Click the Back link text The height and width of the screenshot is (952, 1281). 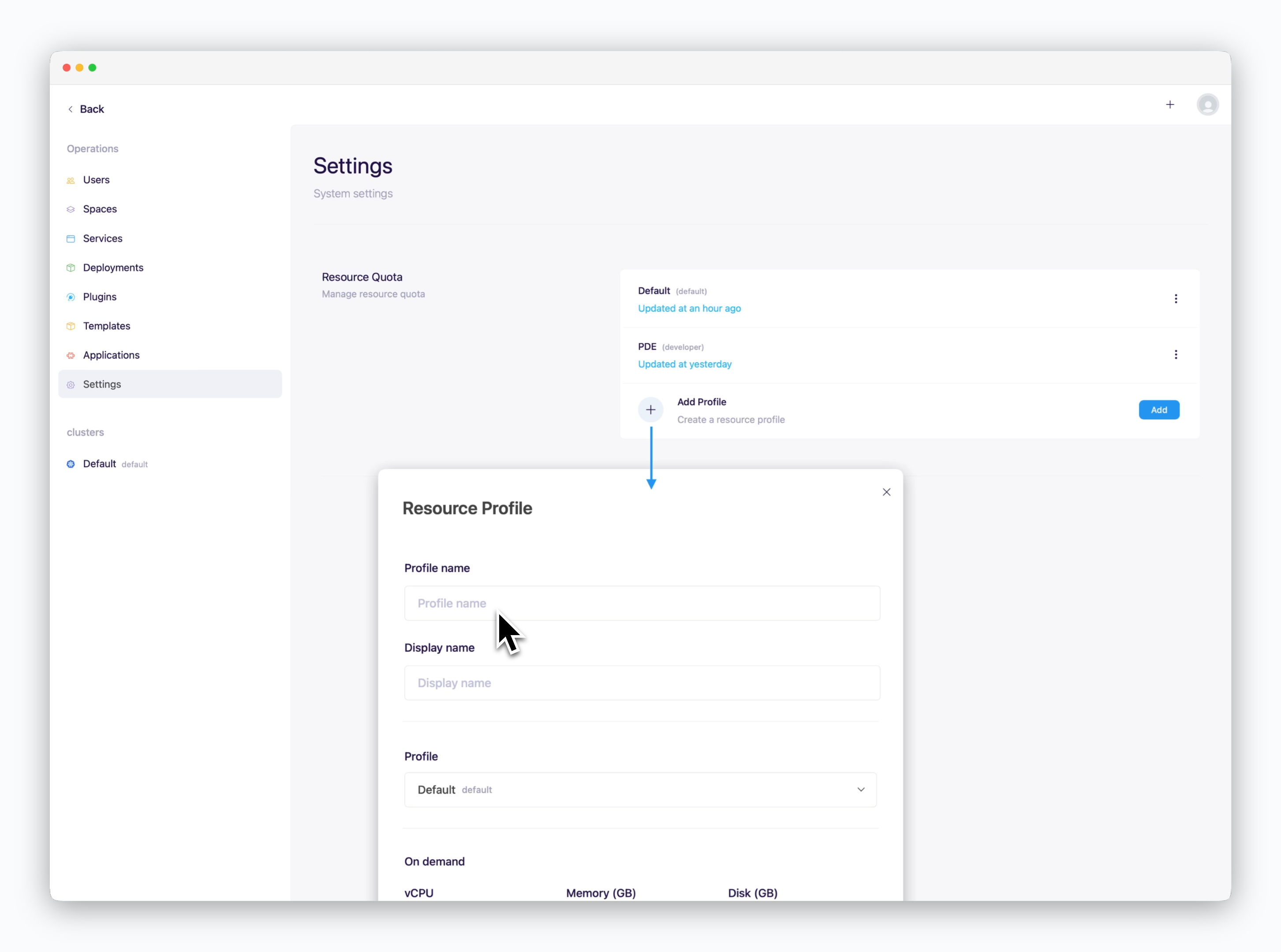click(92, 109)
